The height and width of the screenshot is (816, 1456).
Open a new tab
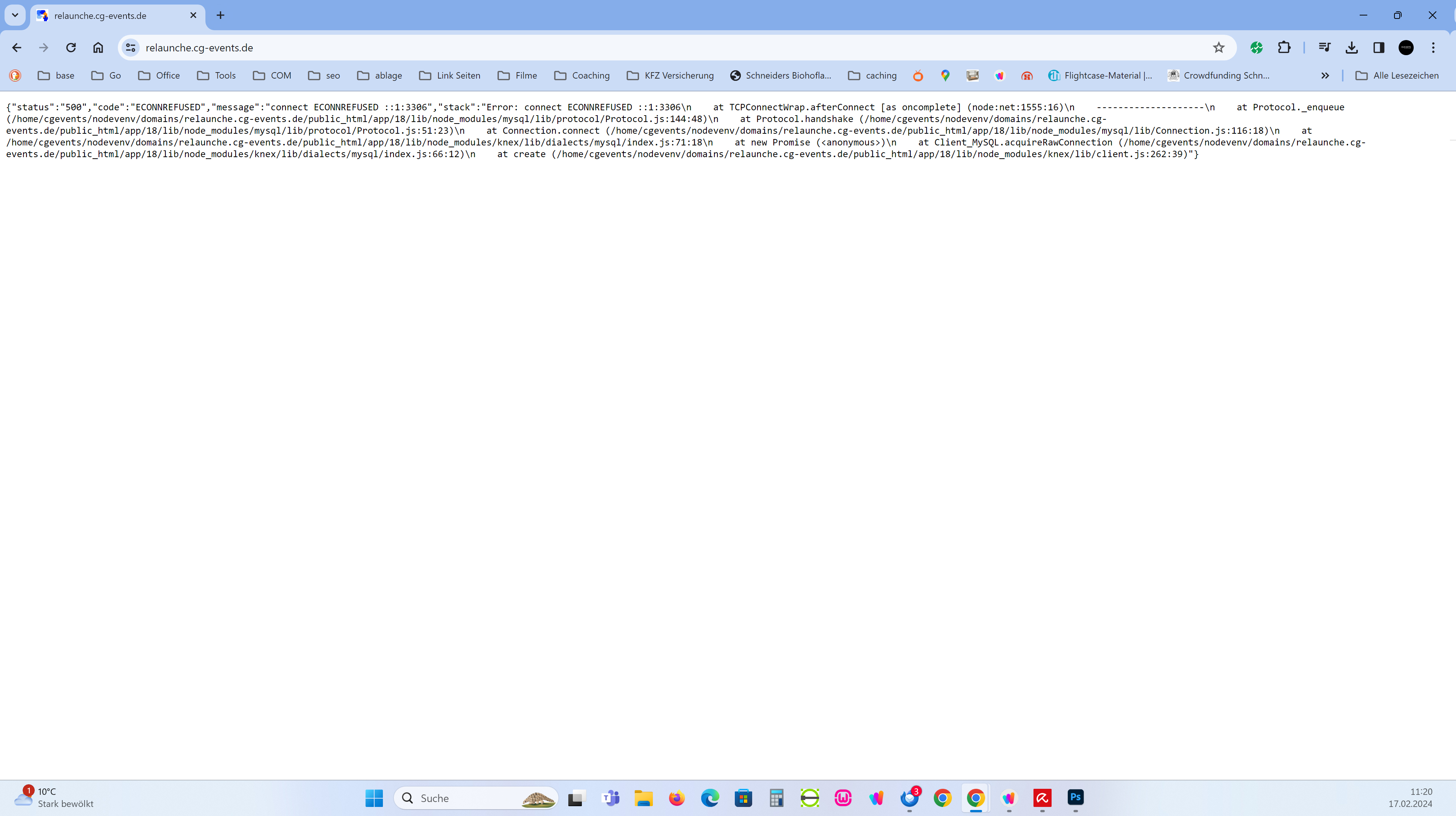[221, 15]
